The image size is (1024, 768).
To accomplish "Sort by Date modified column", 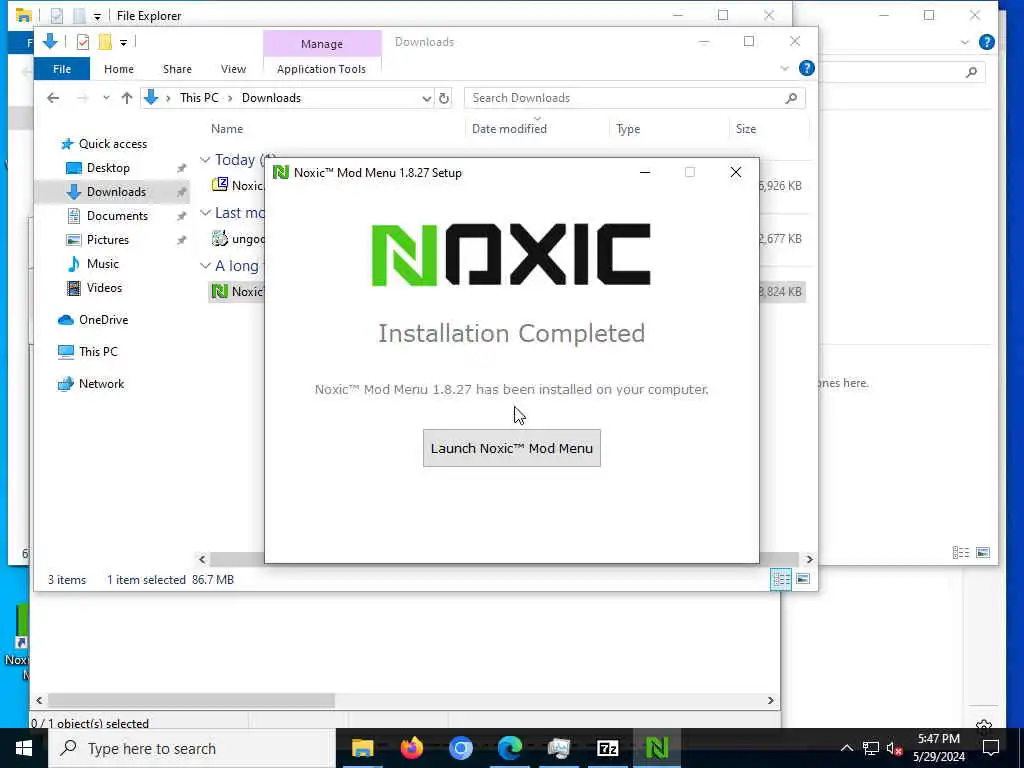I will pyautogui.click(x=509, y=129).
